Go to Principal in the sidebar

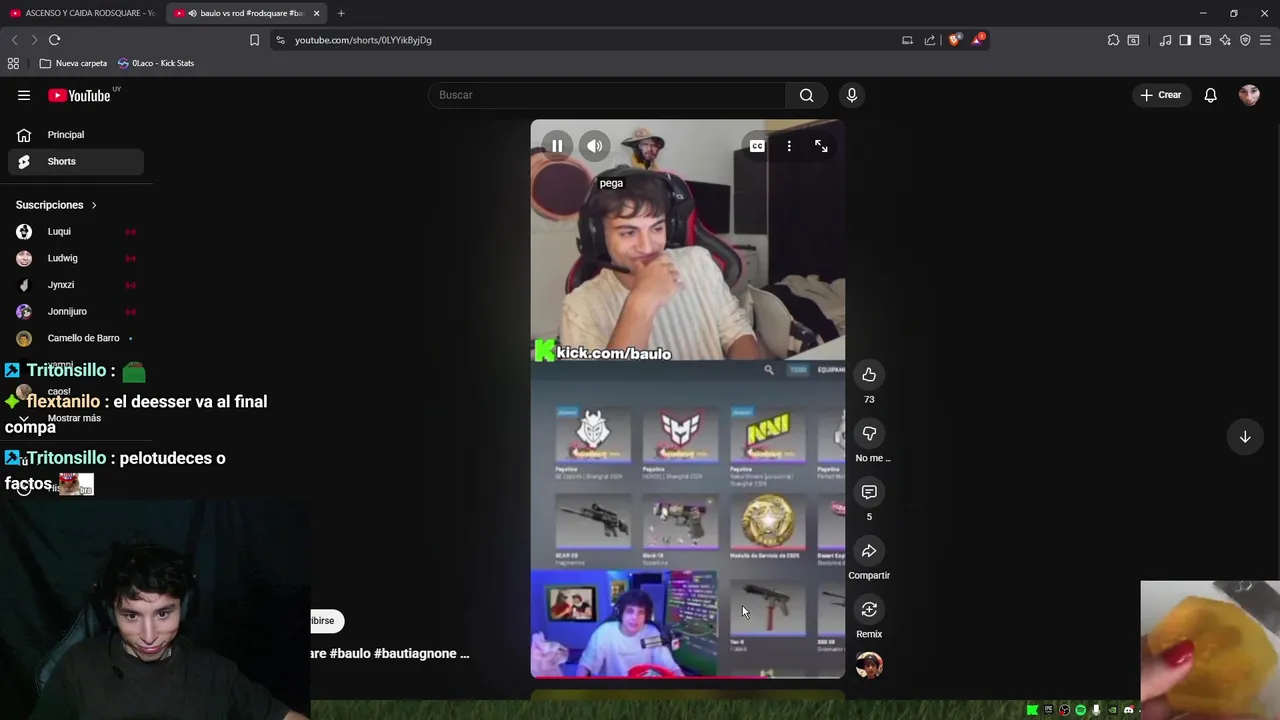[76, 135]
